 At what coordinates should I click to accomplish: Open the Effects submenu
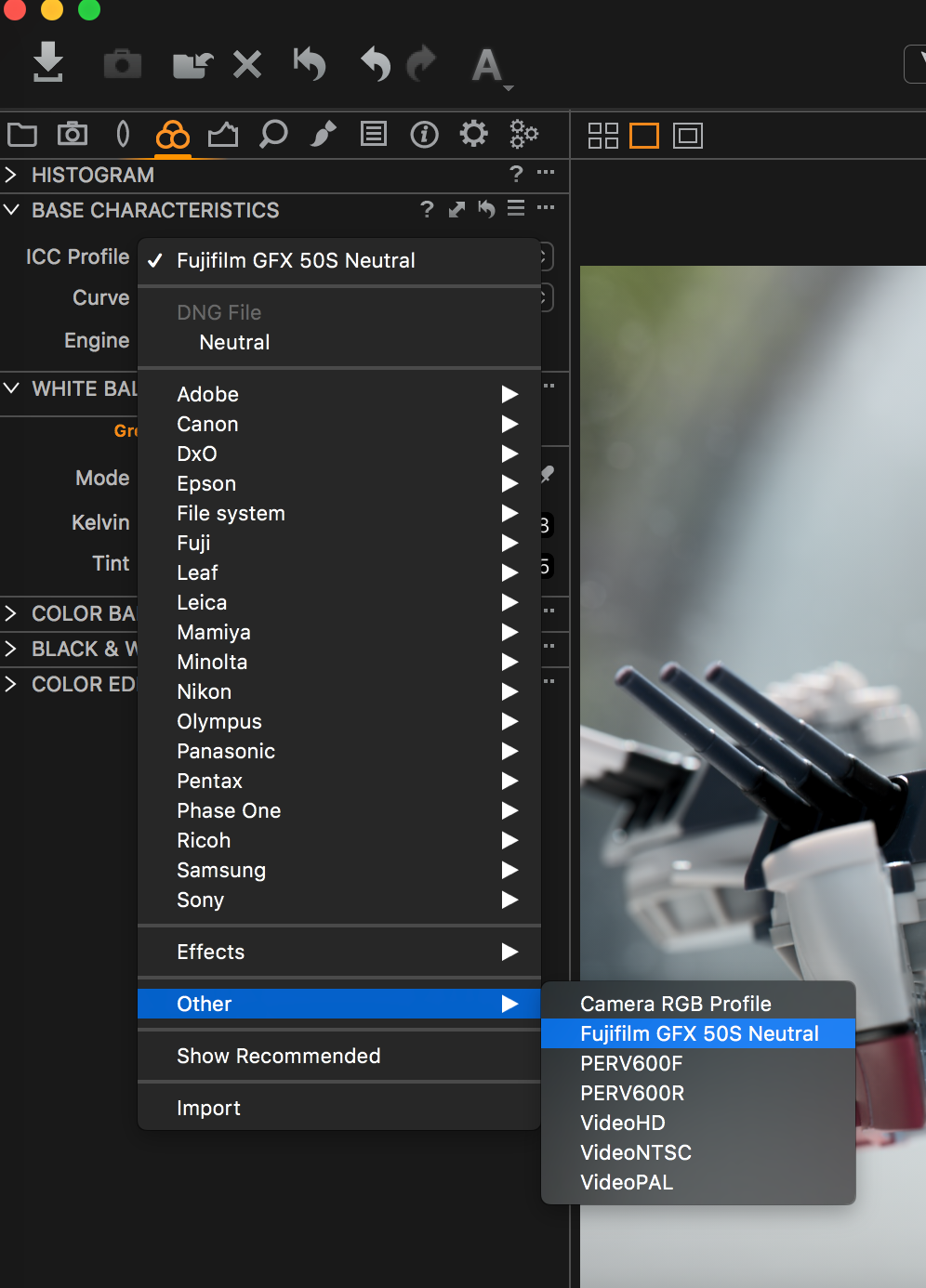pos(339,952)
